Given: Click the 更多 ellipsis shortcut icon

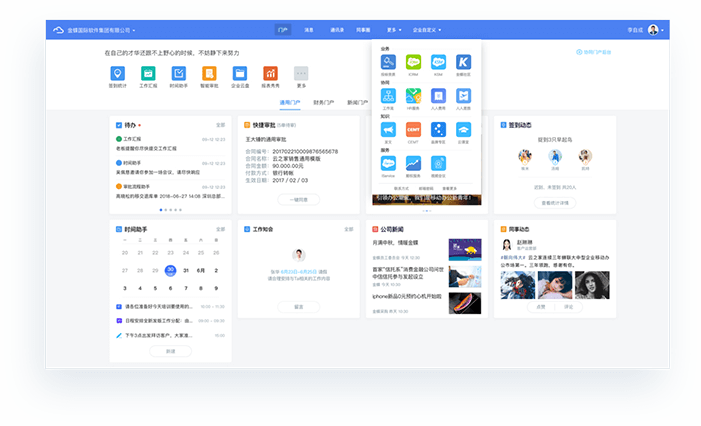Looking at the screenshot, I should [301, 74].
